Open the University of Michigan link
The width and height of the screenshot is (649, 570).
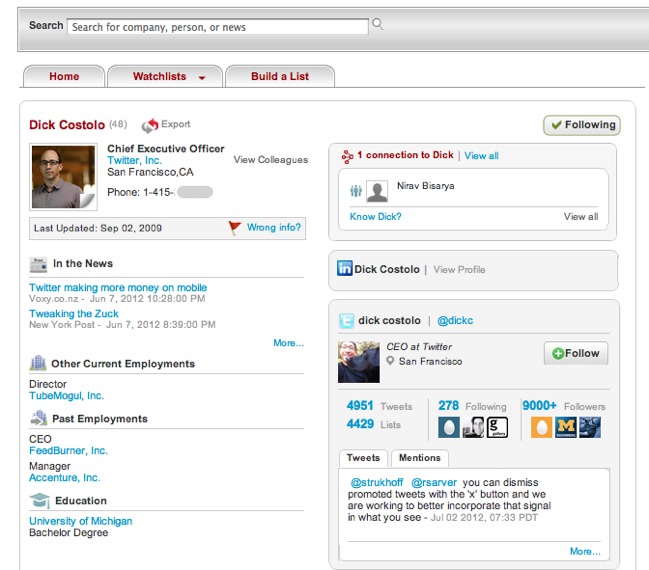[81, 521]
